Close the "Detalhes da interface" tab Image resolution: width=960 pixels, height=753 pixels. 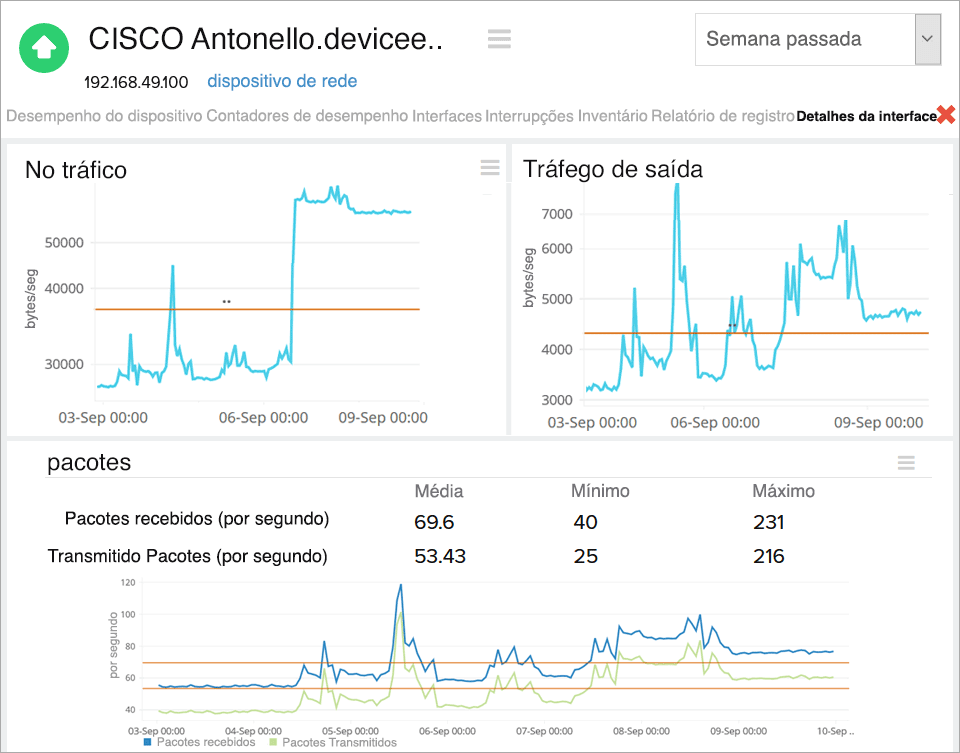[948, 114]
